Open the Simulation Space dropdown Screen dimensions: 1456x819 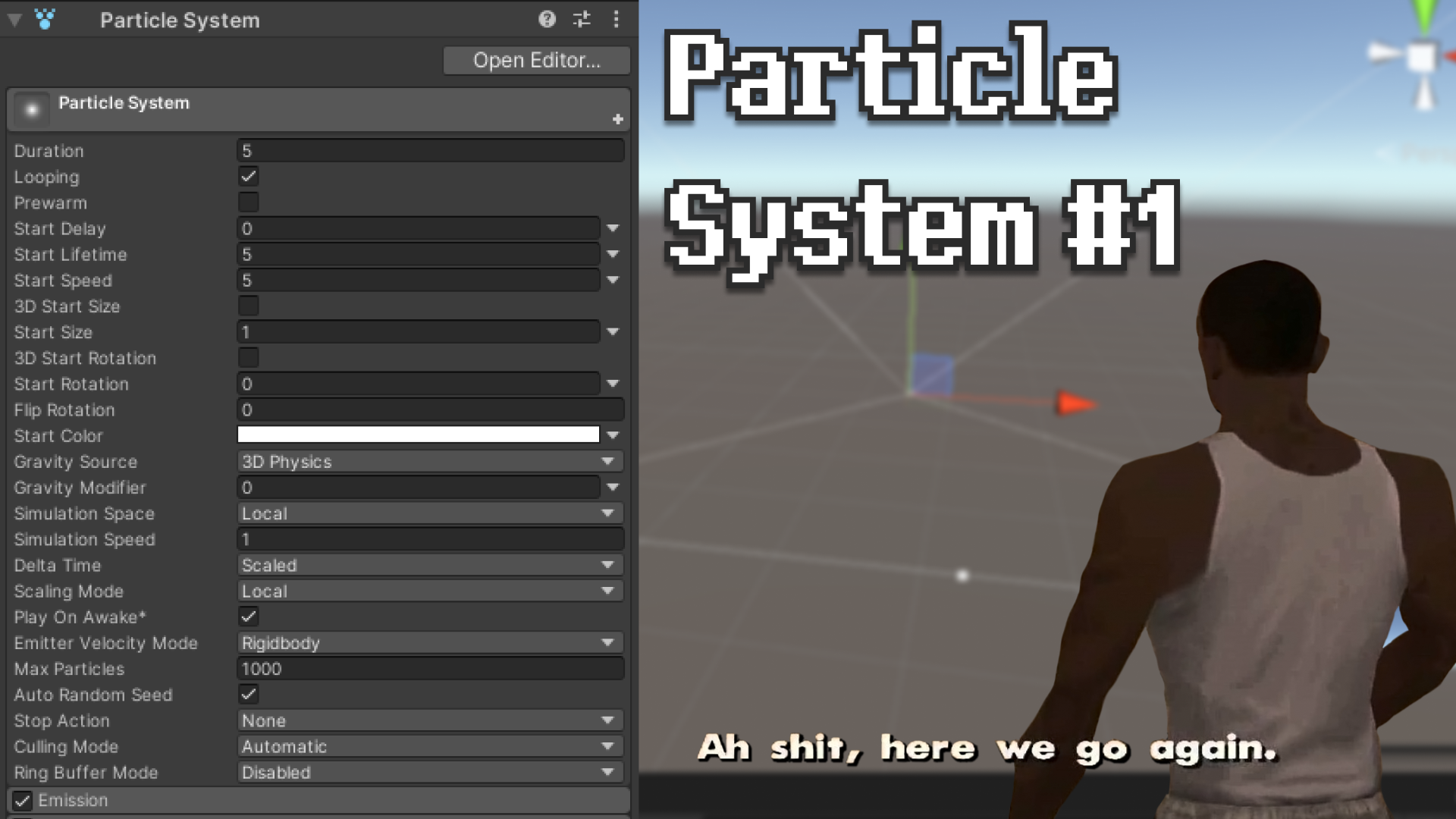[431, 513]
